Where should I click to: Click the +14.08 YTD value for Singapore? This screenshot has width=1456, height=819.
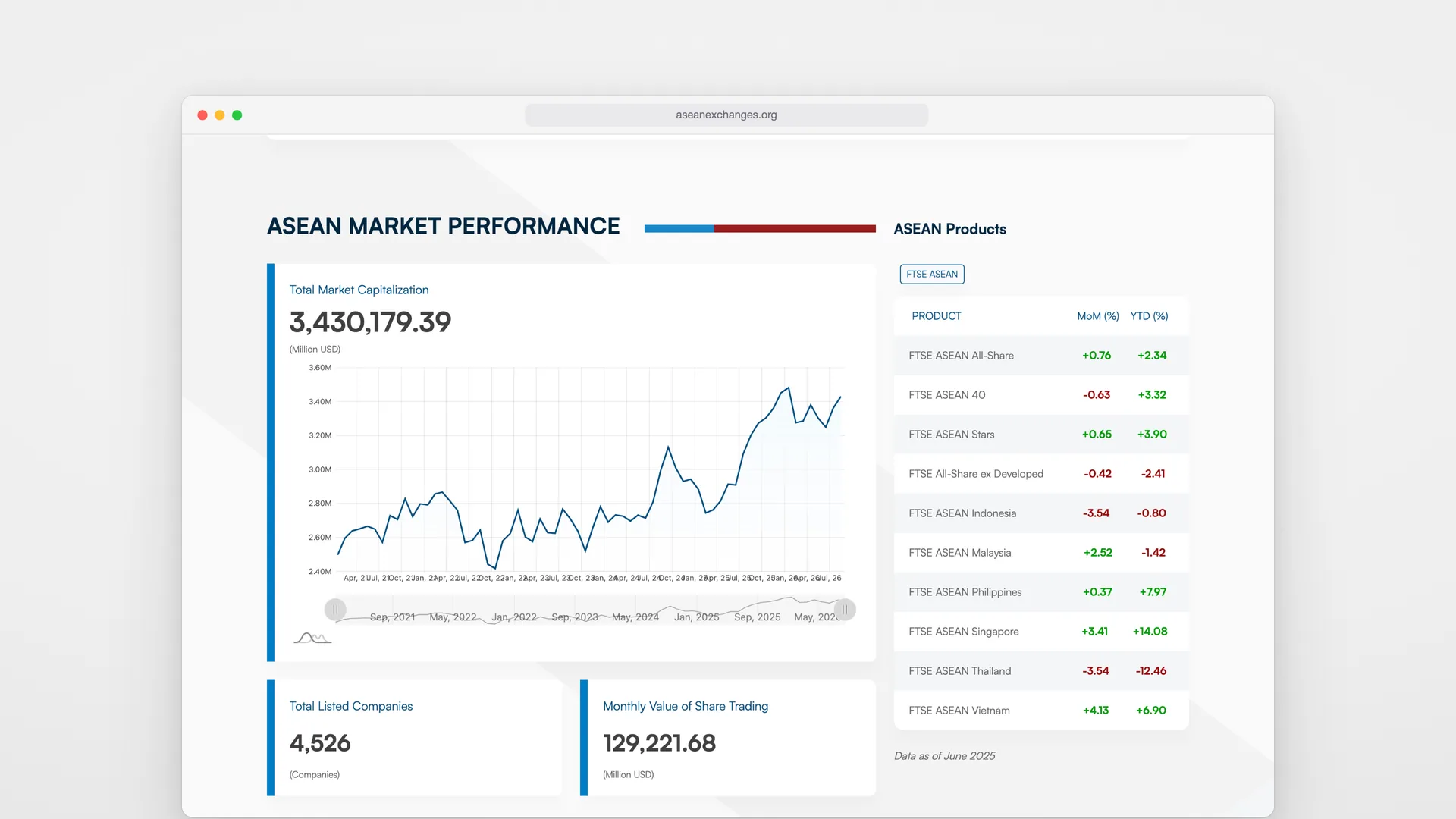point(1150,631)
